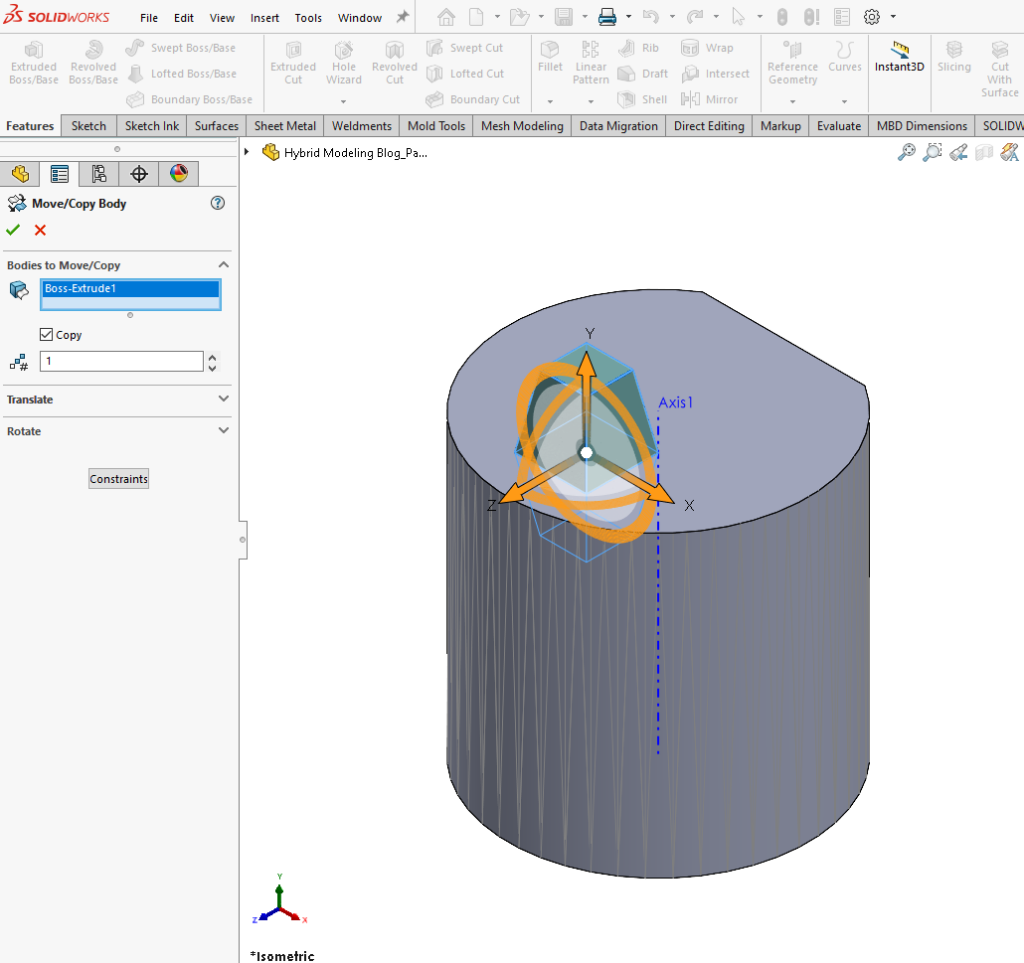This screenshot has width=1024, height=963.
Task: Select the Extruded Boss/Base tool
Action: [x=33, y=62]
